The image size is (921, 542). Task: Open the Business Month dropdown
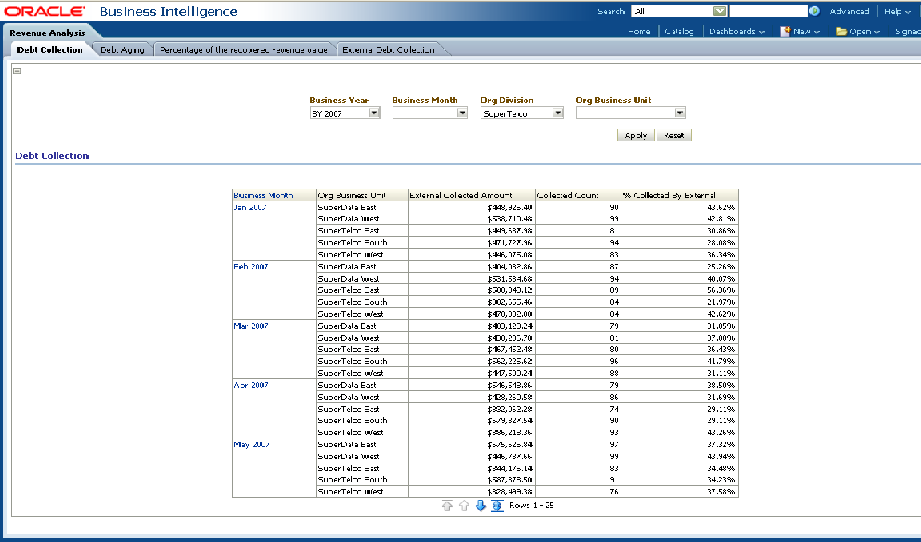[430, 113]
